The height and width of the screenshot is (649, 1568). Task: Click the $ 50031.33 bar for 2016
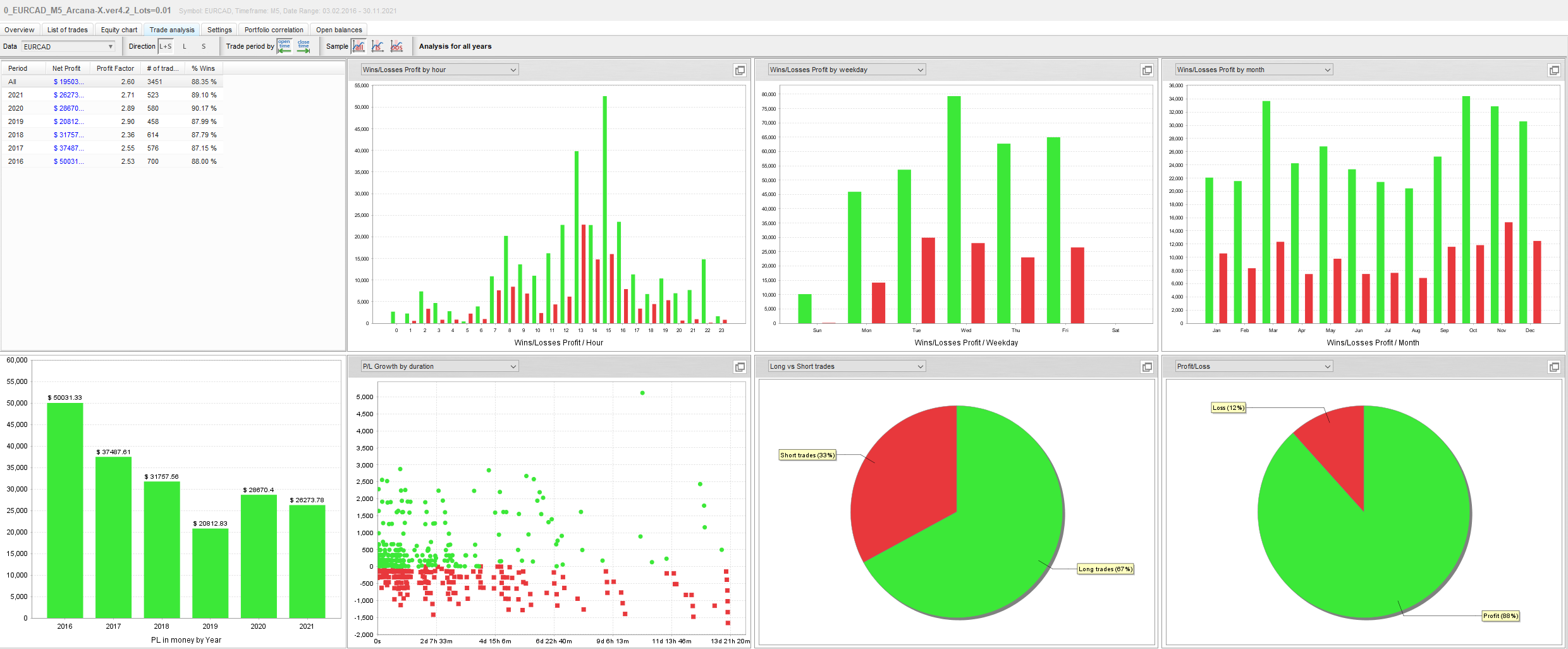65,510
